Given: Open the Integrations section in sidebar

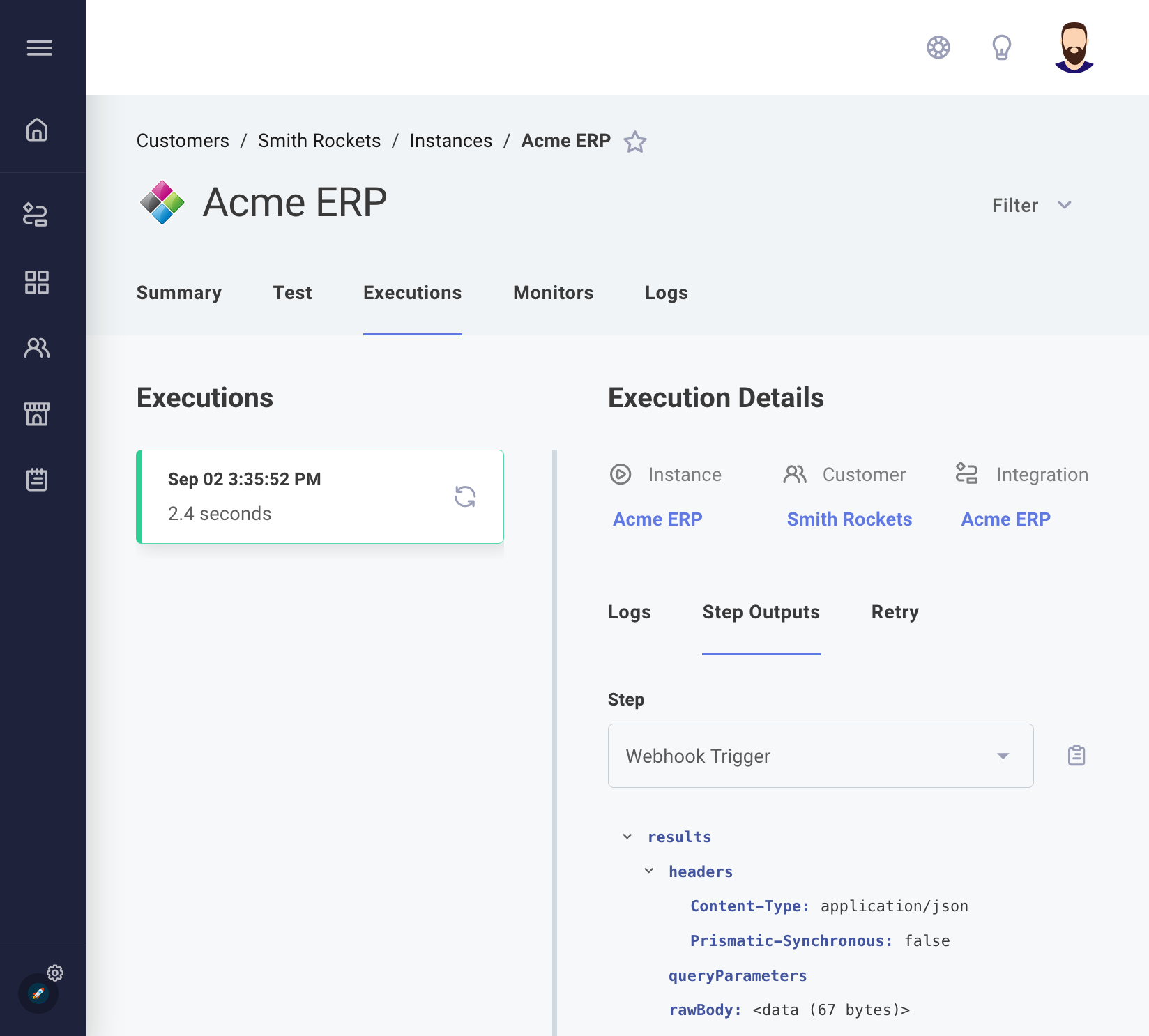Looking at the screenshot, I should [x=36, y=215].
